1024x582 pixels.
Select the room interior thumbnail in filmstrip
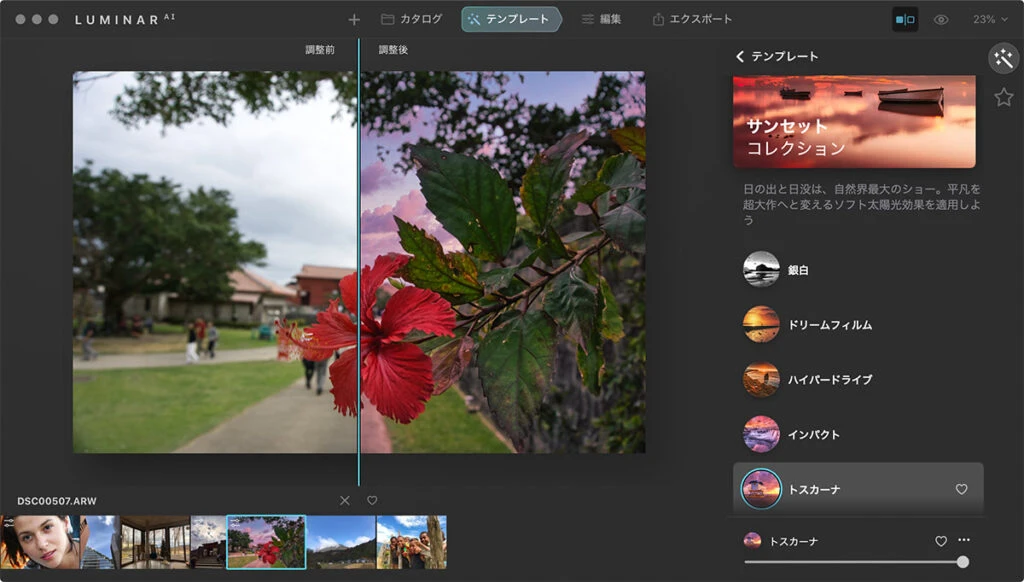155,542
